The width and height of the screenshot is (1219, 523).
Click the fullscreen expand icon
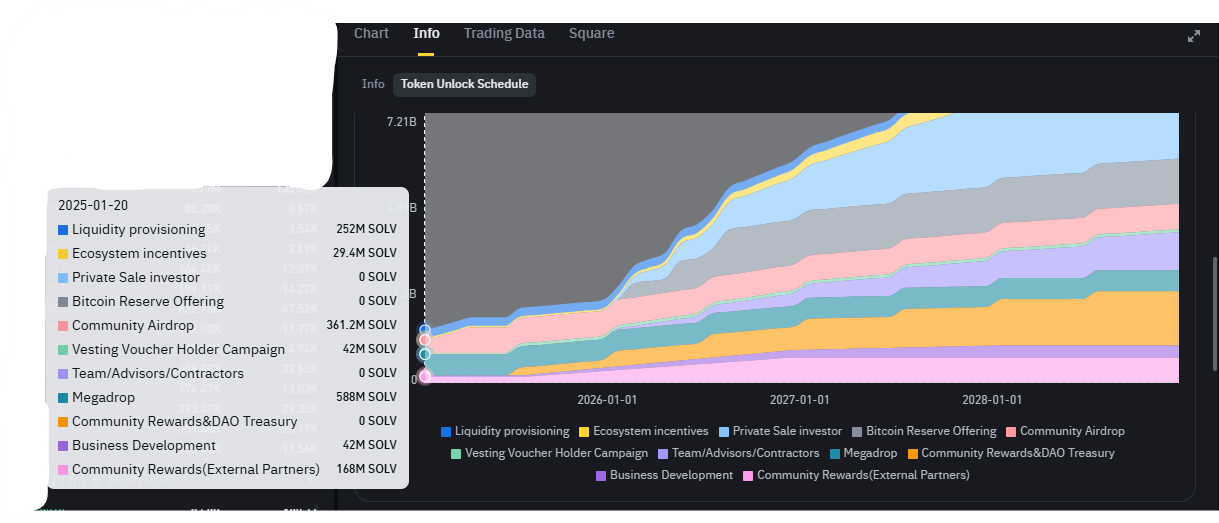(x=1193, y=35)
